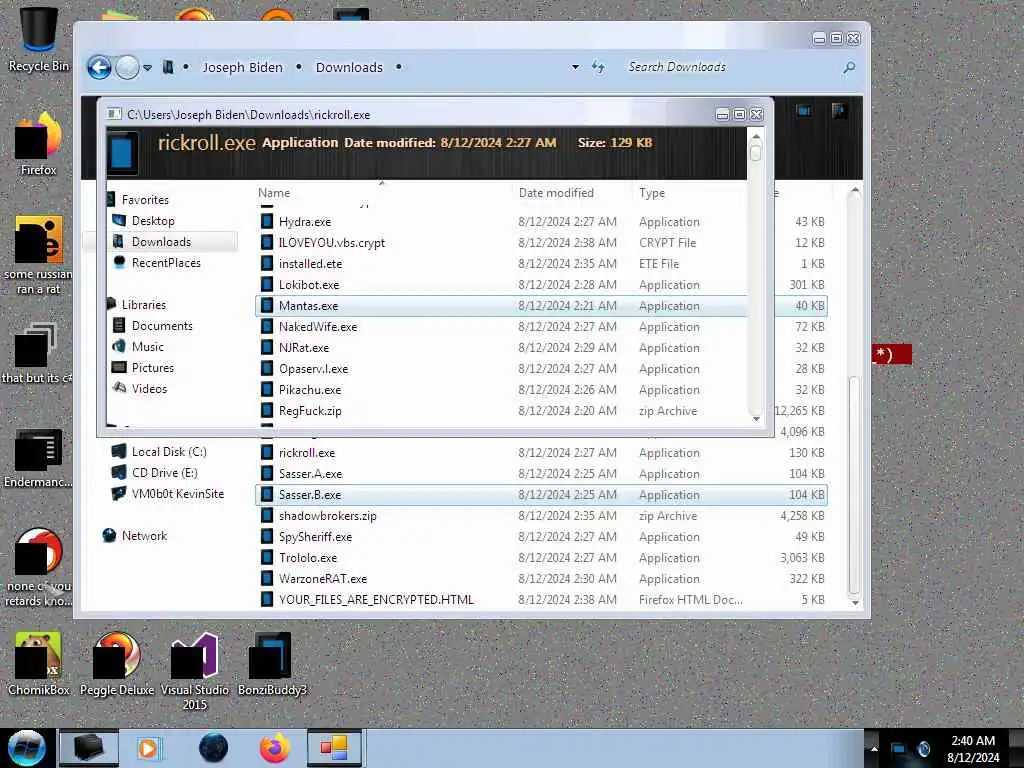1024x768 pixels.
Task: Open the Pictures library
Action: [x=153, y=368]
